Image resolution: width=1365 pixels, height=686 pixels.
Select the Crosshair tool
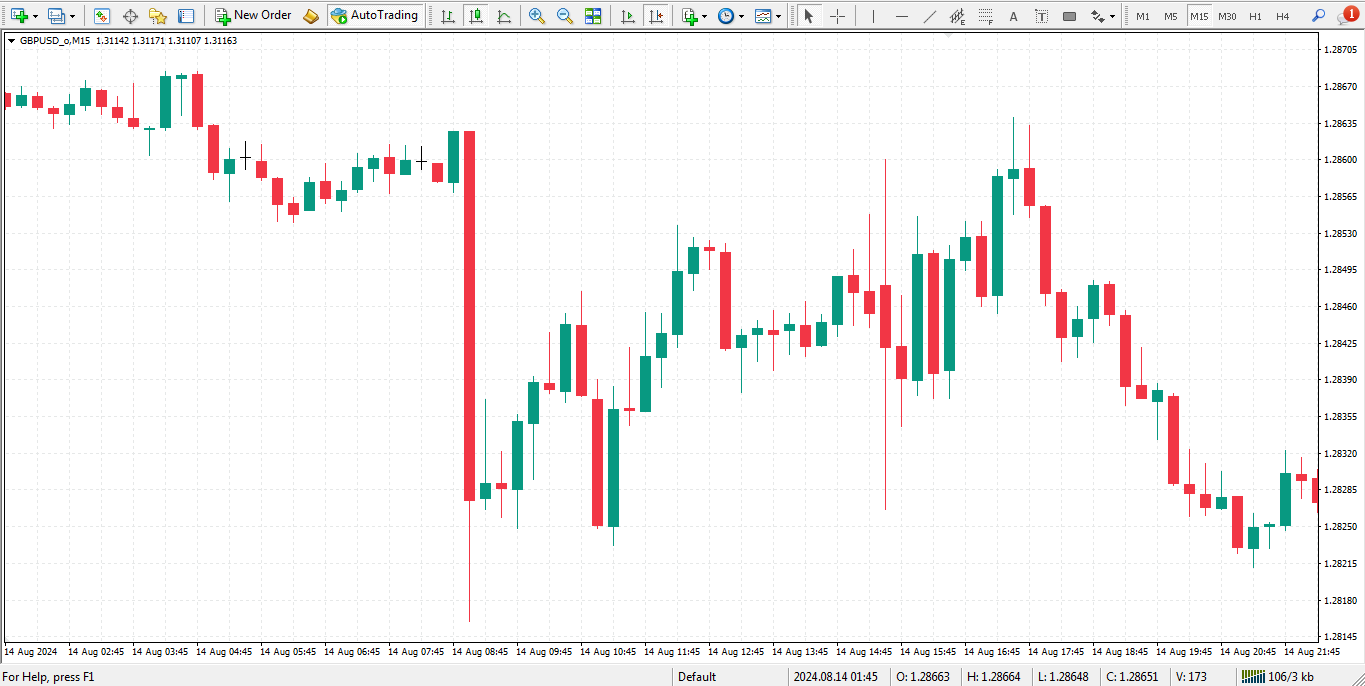point(837,16)
